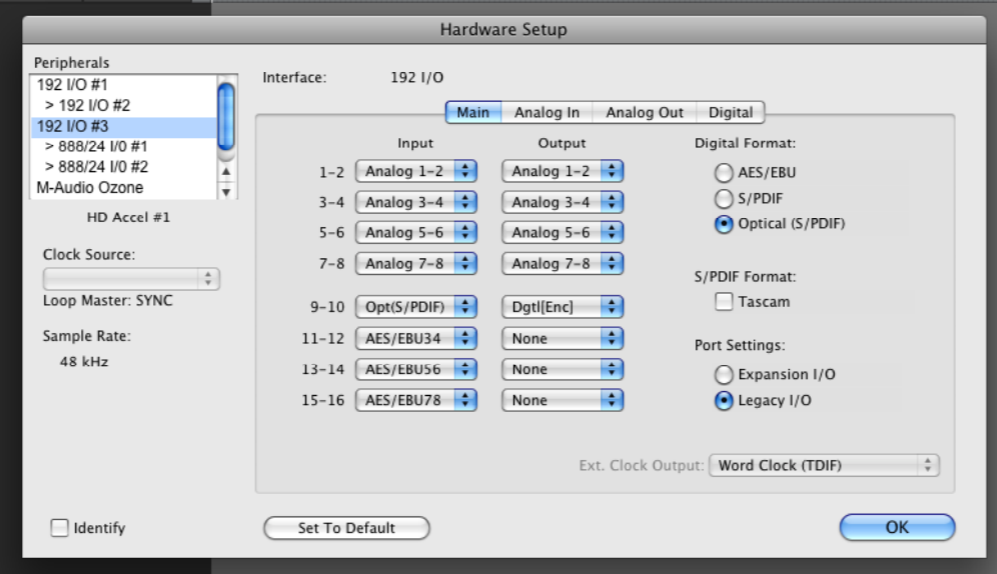Select S/PDIF digital format radio
Image resolution: width=997 pixels, height=574 pixels.
721,198
